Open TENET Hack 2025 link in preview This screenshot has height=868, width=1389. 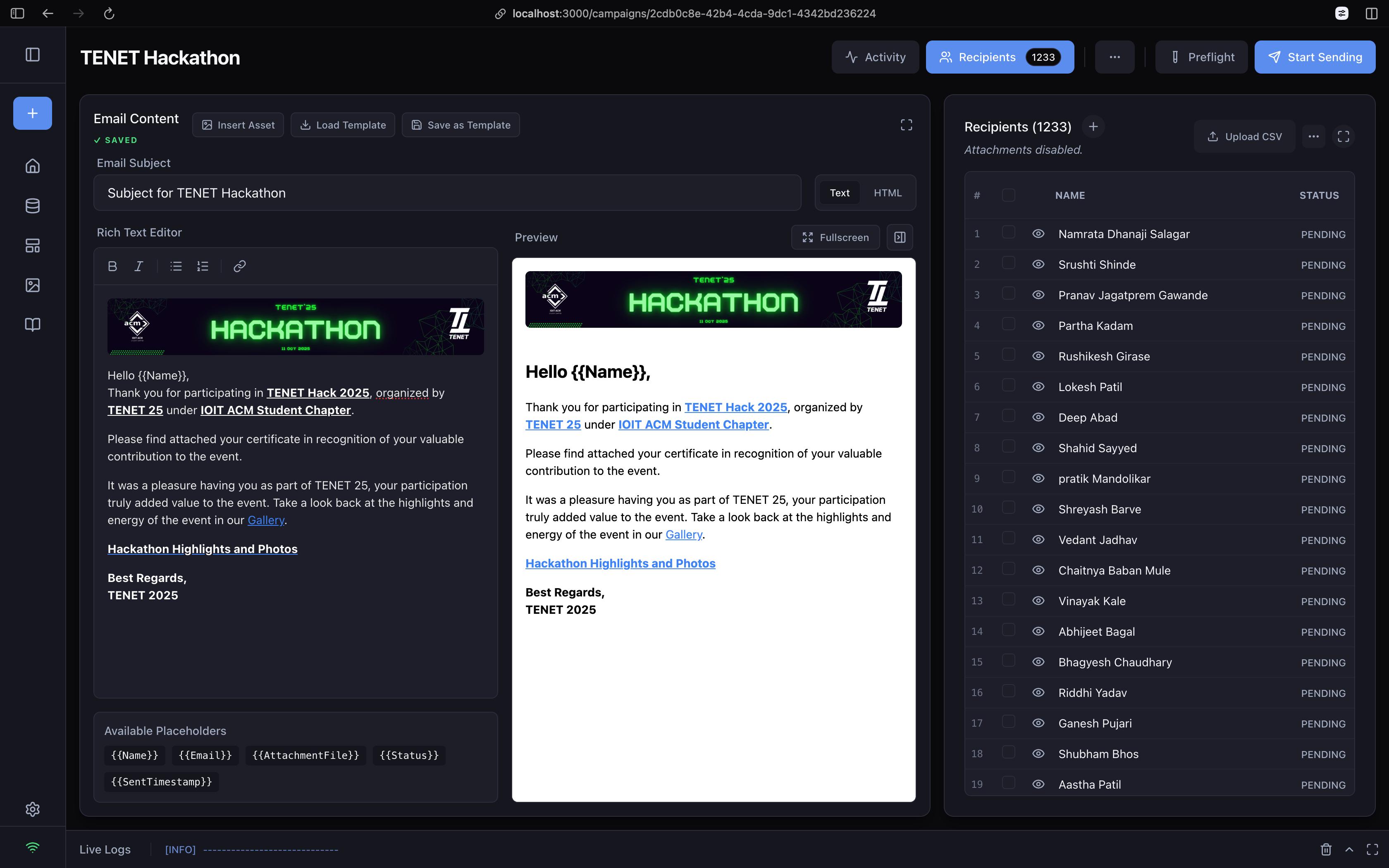click(736, 407)
